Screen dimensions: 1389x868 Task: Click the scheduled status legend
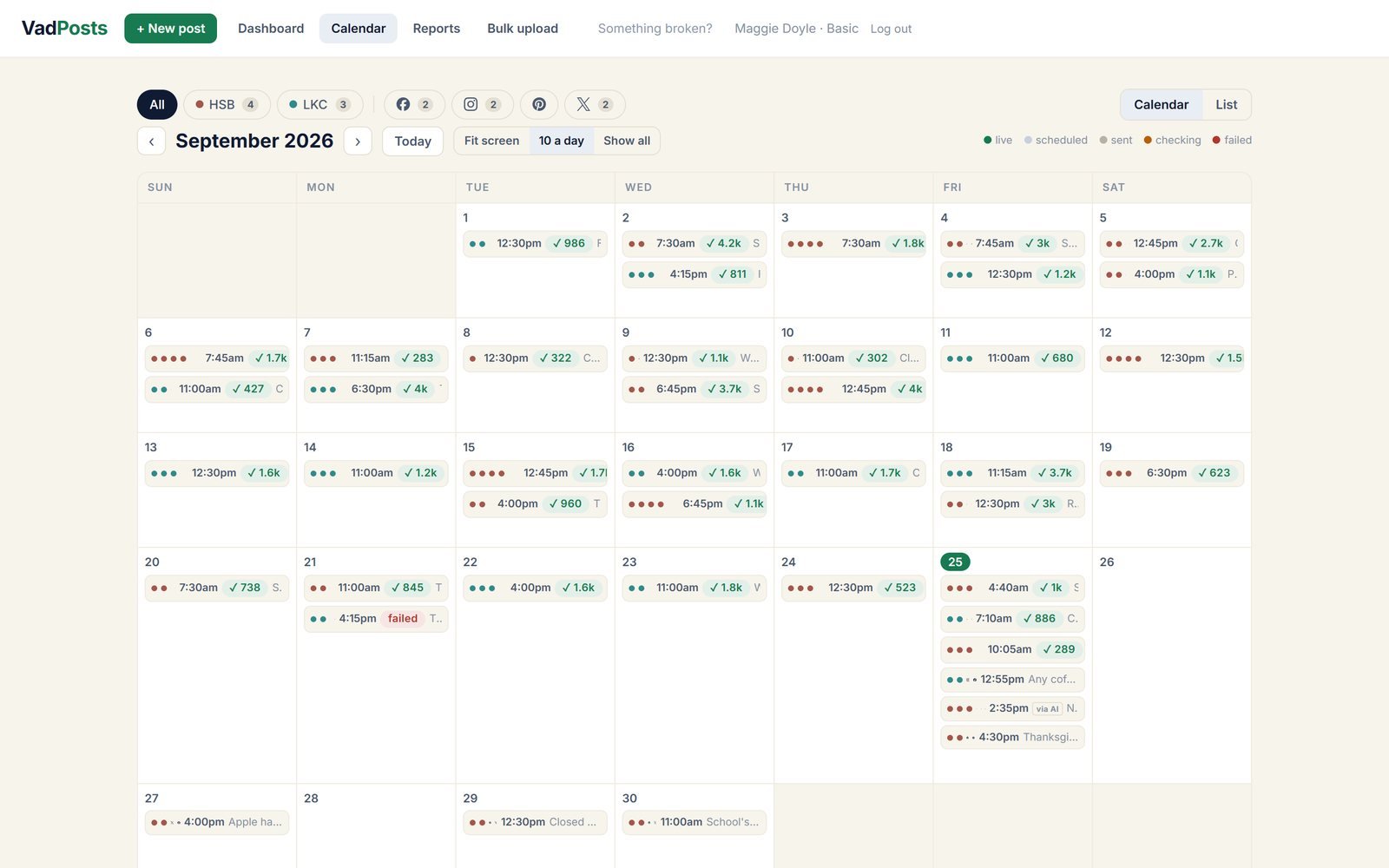pos(1056,140)
